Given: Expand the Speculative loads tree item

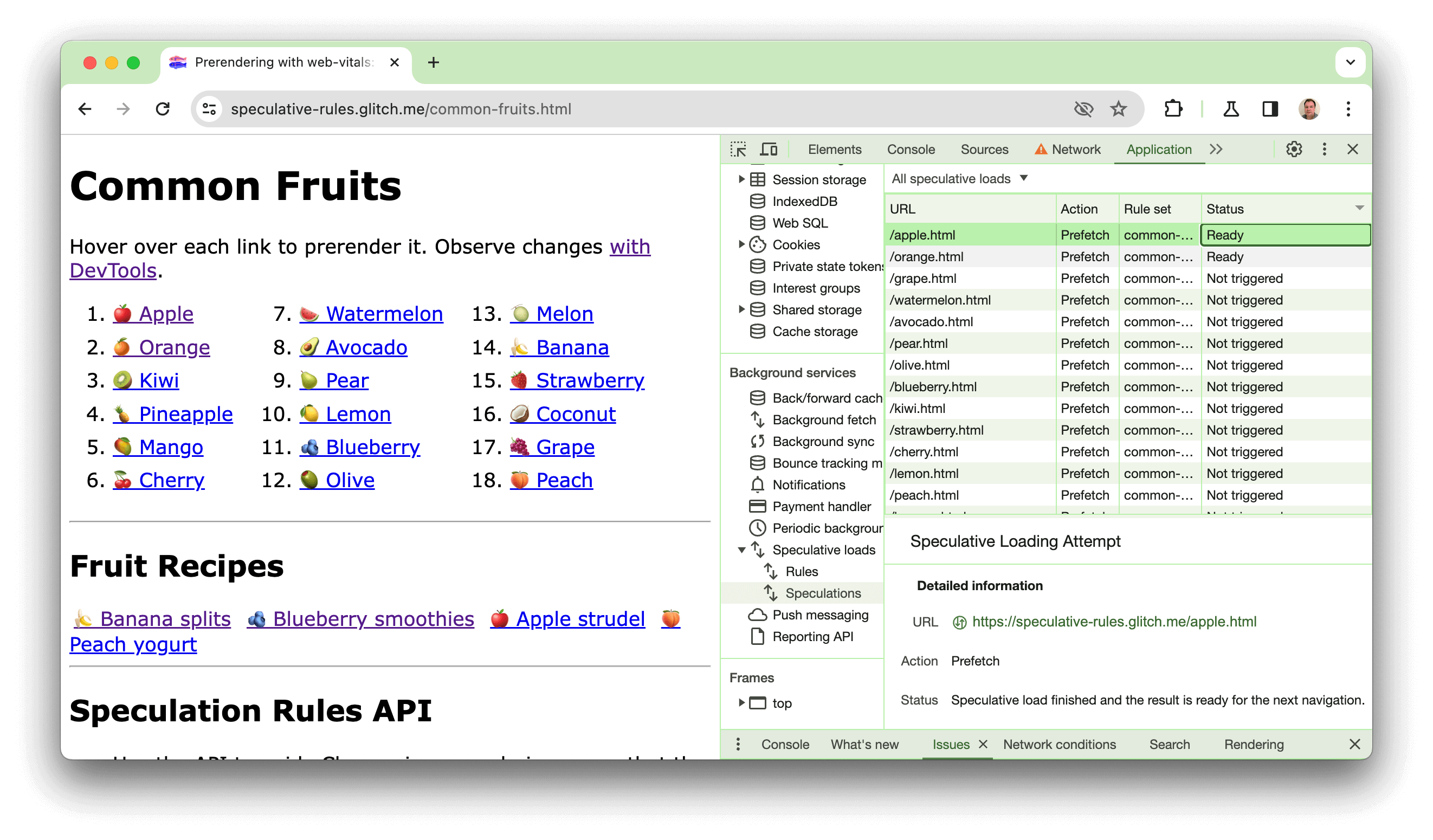Looking at the screenshot, I should click(740, 550).
